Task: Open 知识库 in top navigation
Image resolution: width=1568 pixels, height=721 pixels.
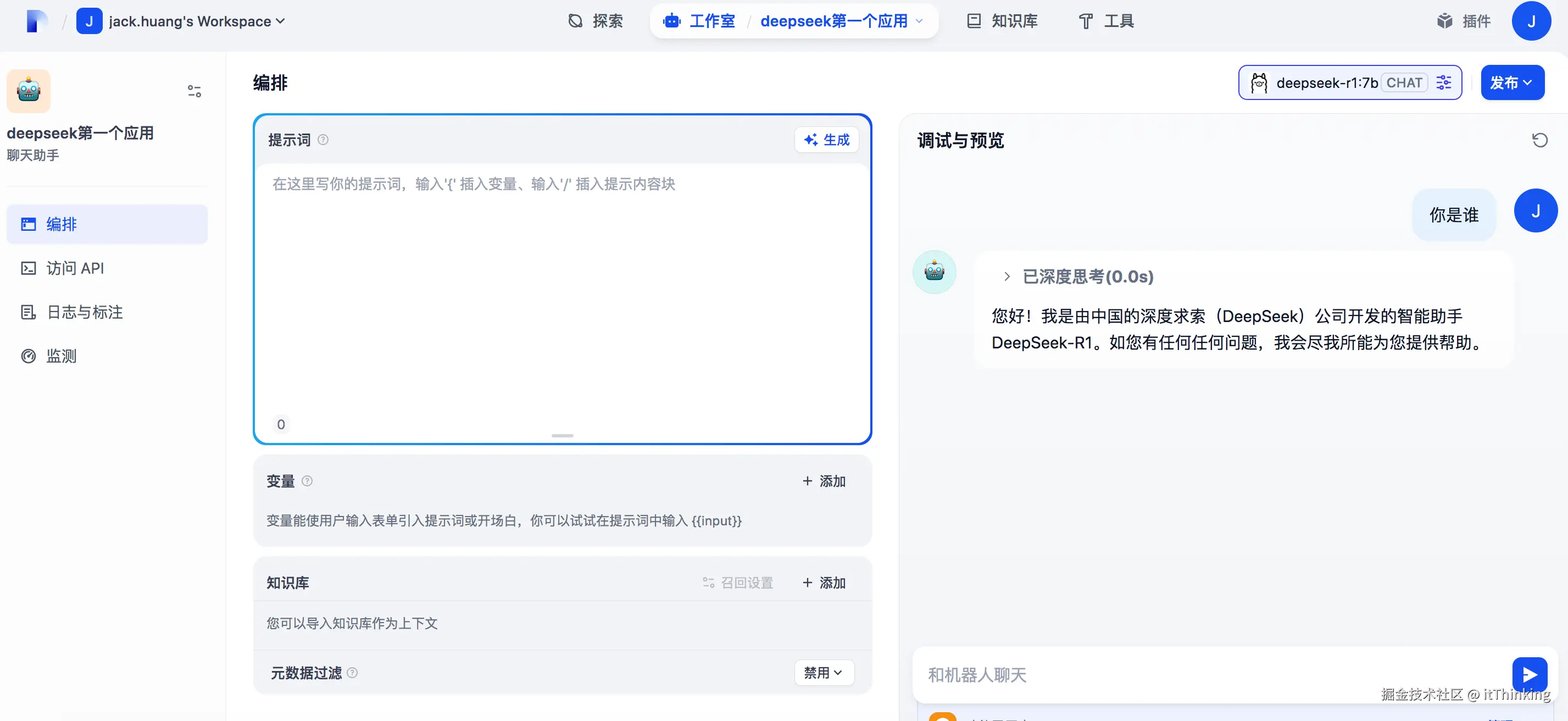Action: 1002,21
